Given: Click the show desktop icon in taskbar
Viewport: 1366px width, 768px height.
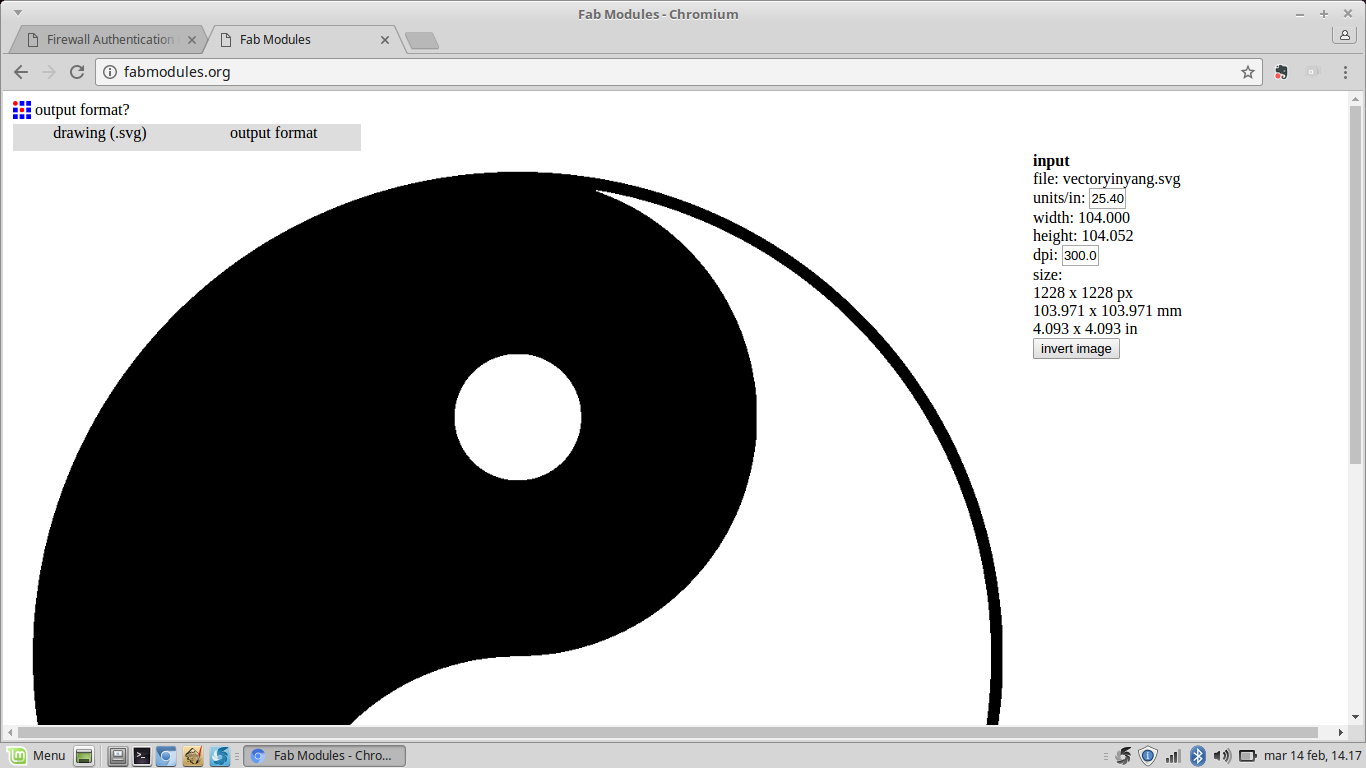Looking at the screenshot, I should pos(84,756).
